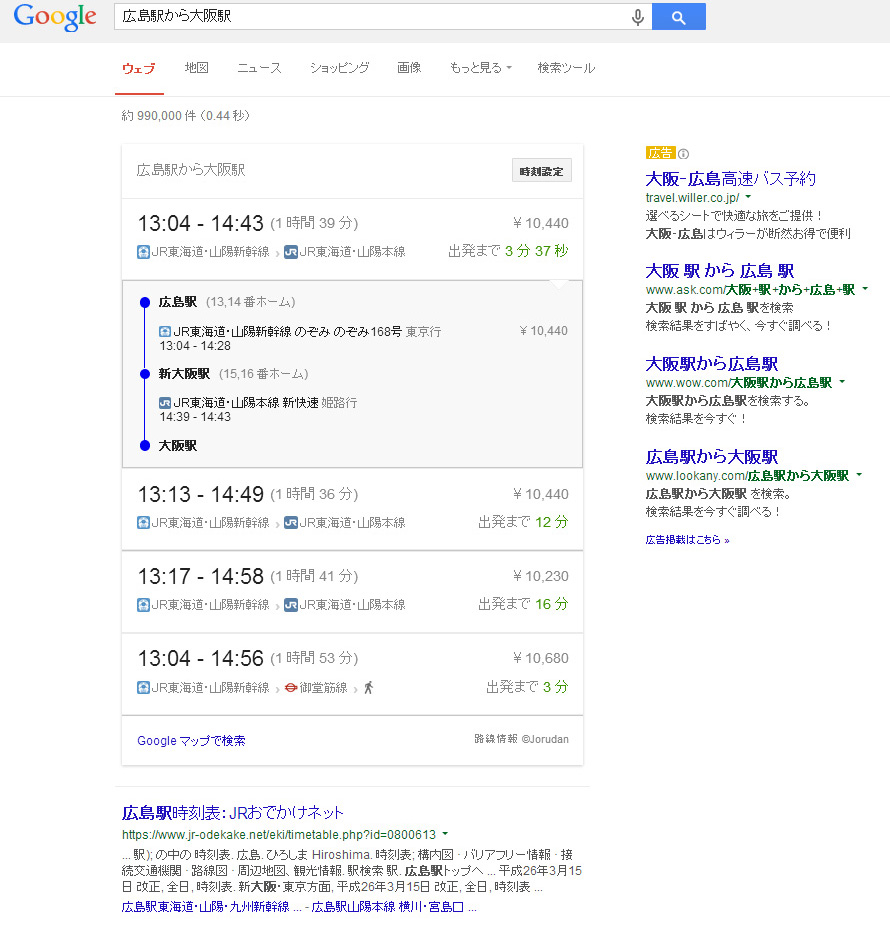Open the 検索ツール menu
This screenshot has height=935, width=890.
coord(566,68)
